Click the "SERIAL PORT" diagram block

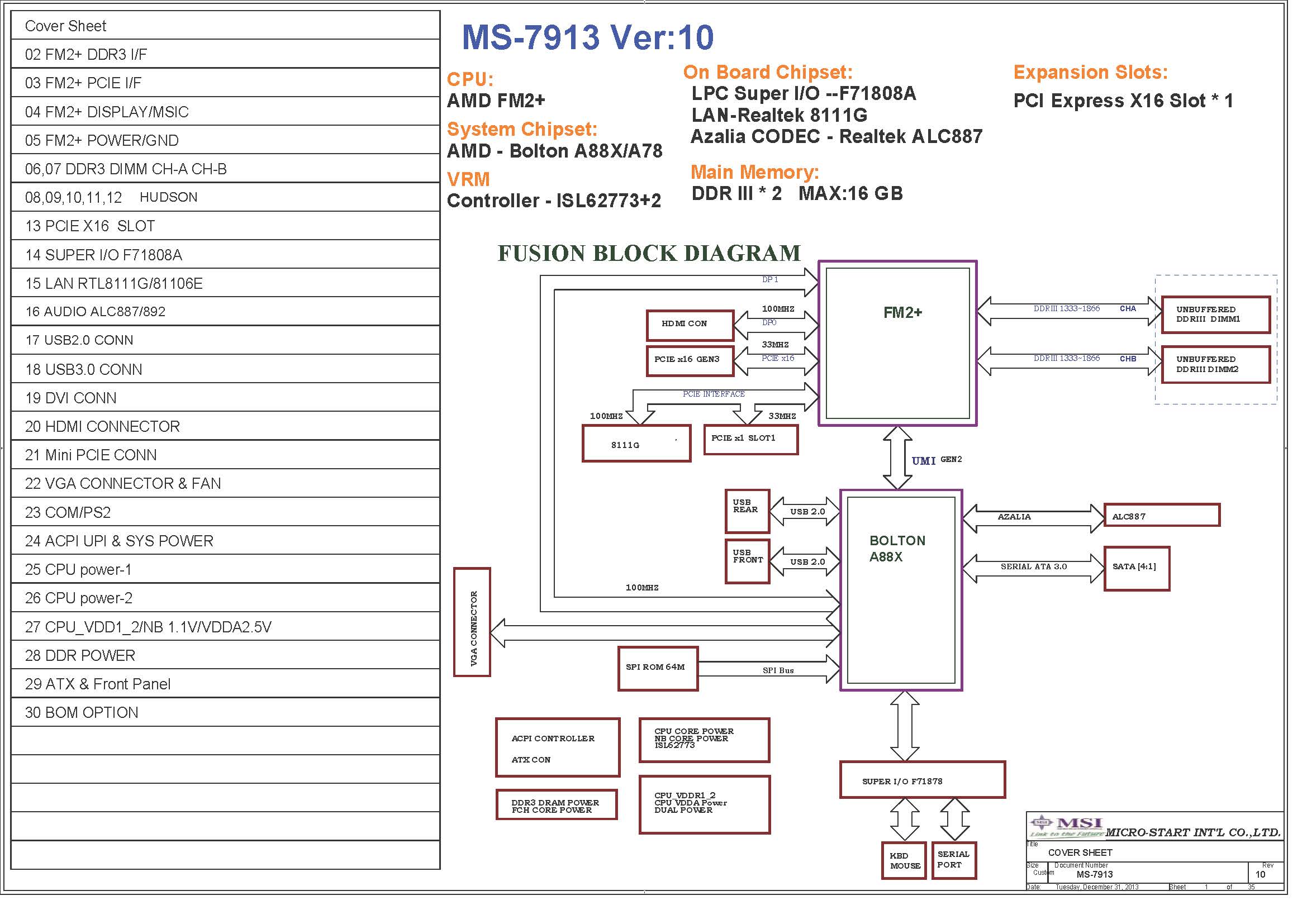click(x=954, y=860)
